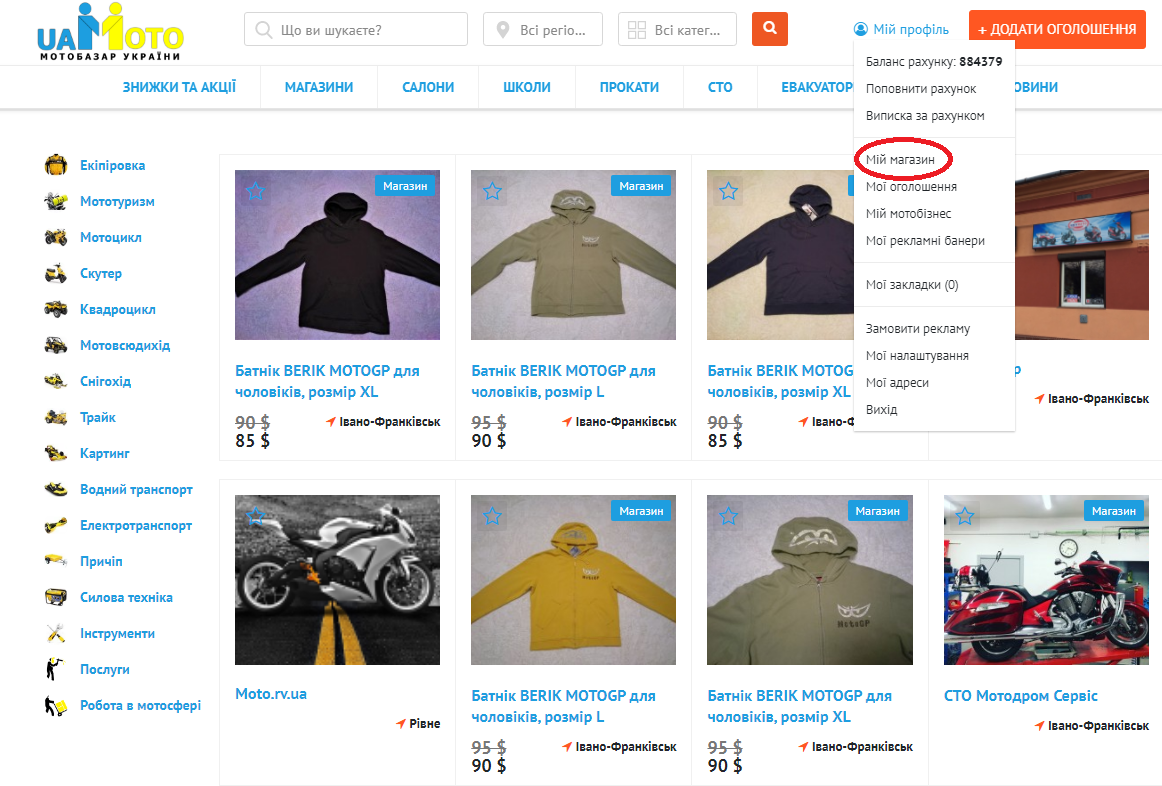Open the СТО Мотодром Сервіс title link
The height and width of the screenshot is (786, 1162).
pos(1020,696)
